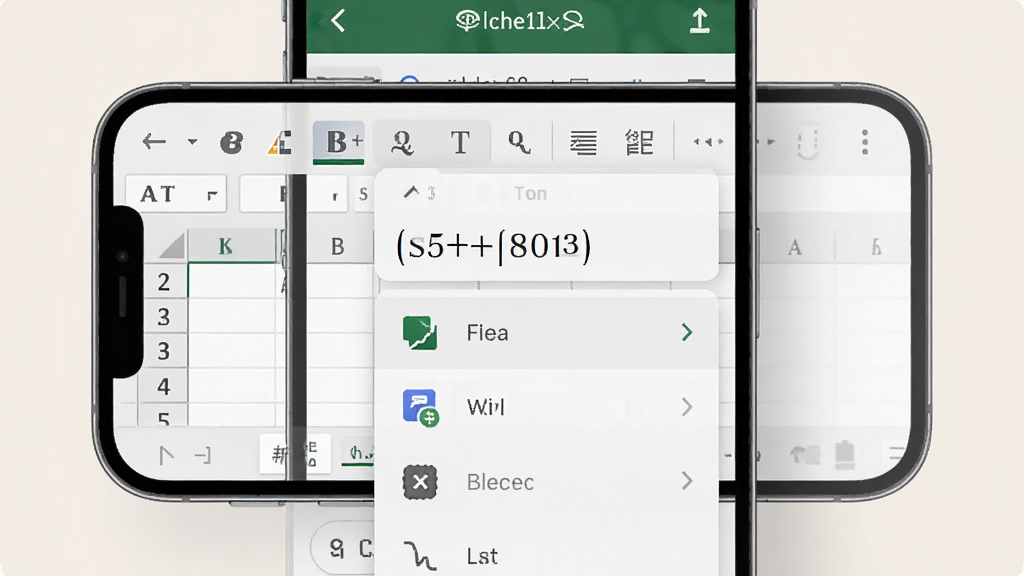Tap the share upload icon in green header

(x=699, y=20)
